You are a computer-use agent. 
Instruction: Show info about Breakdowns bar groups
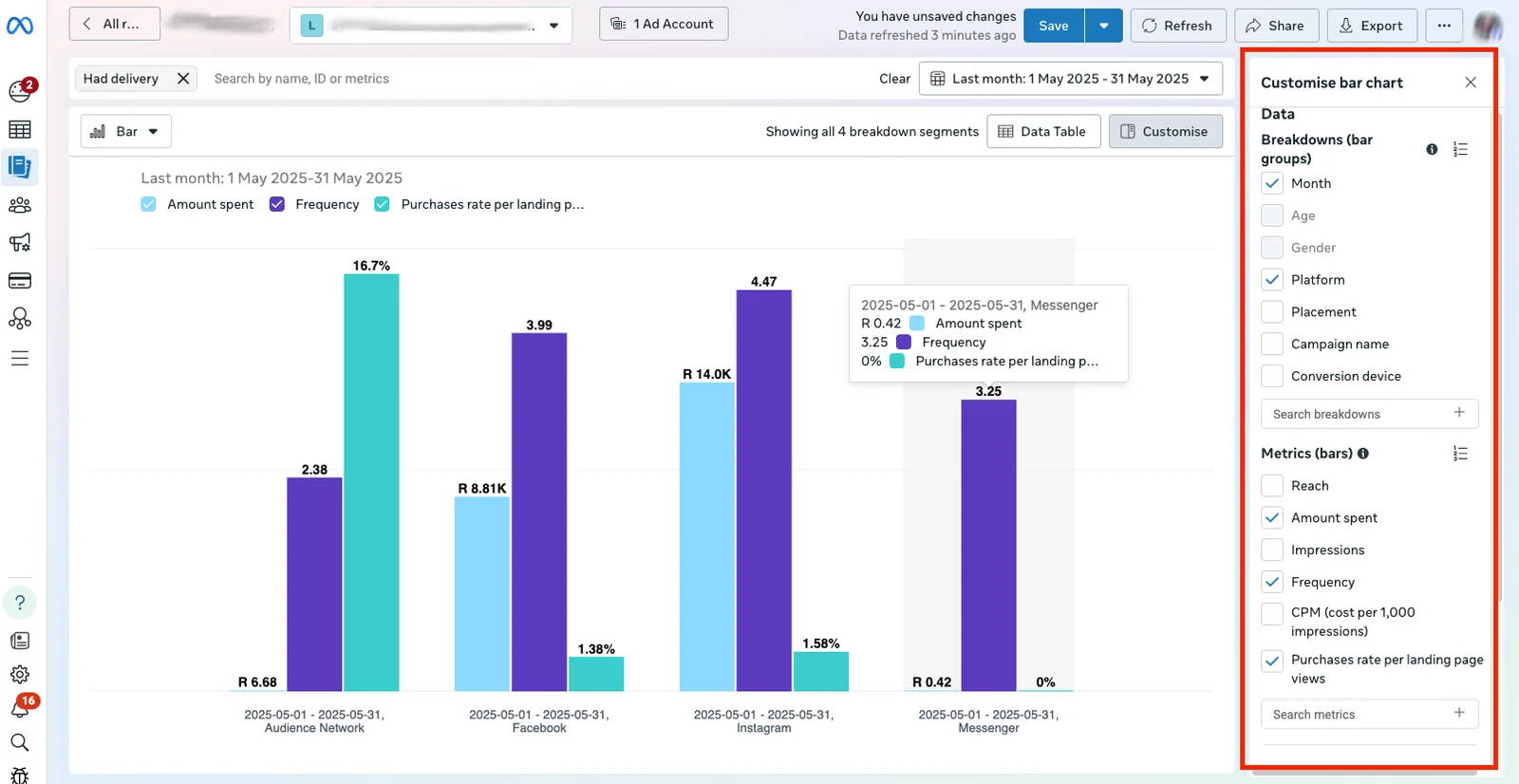[1432, 149]
